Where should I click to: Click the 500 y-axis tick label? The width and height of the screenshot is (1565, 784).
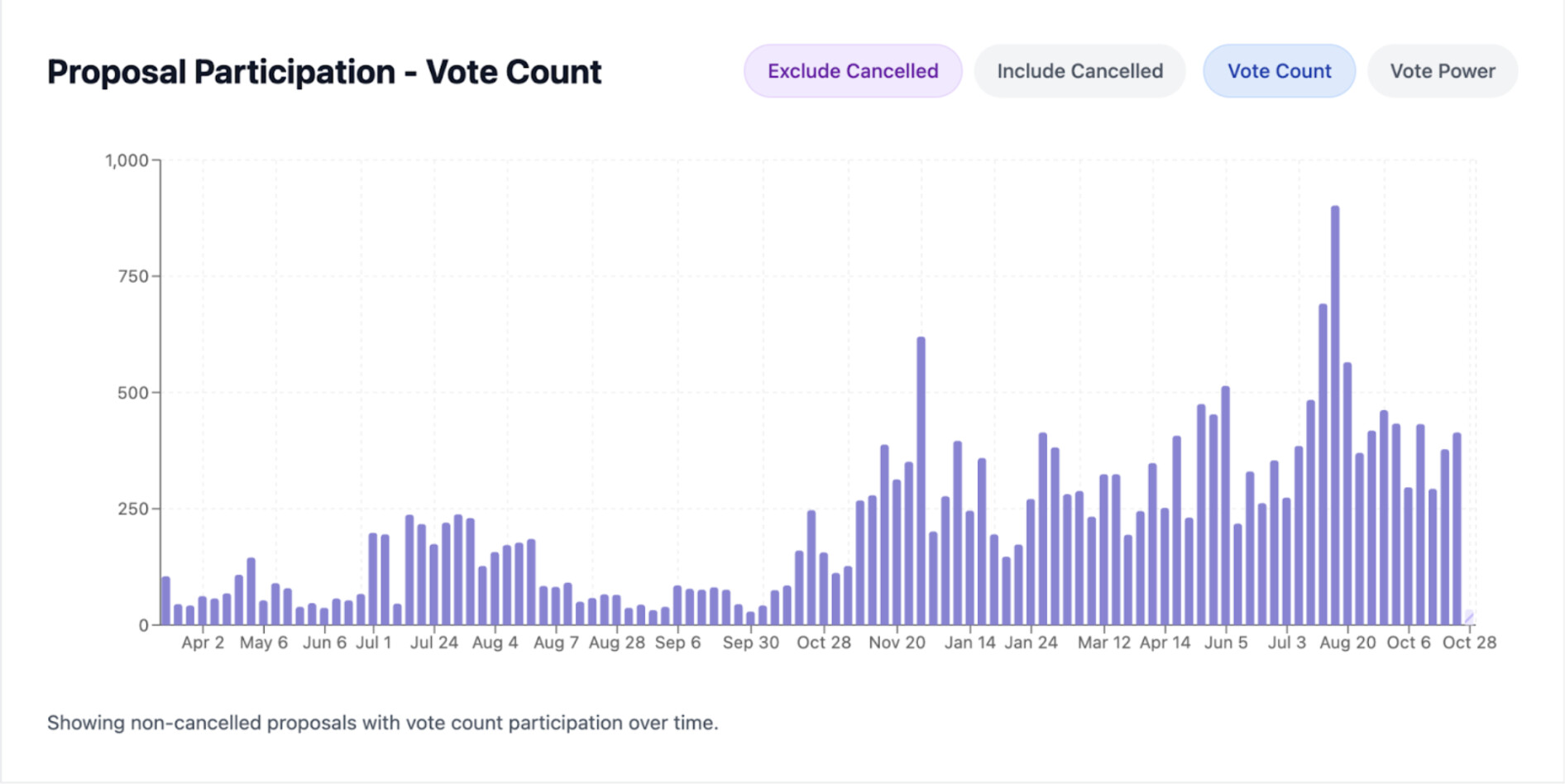coord(132,393)
